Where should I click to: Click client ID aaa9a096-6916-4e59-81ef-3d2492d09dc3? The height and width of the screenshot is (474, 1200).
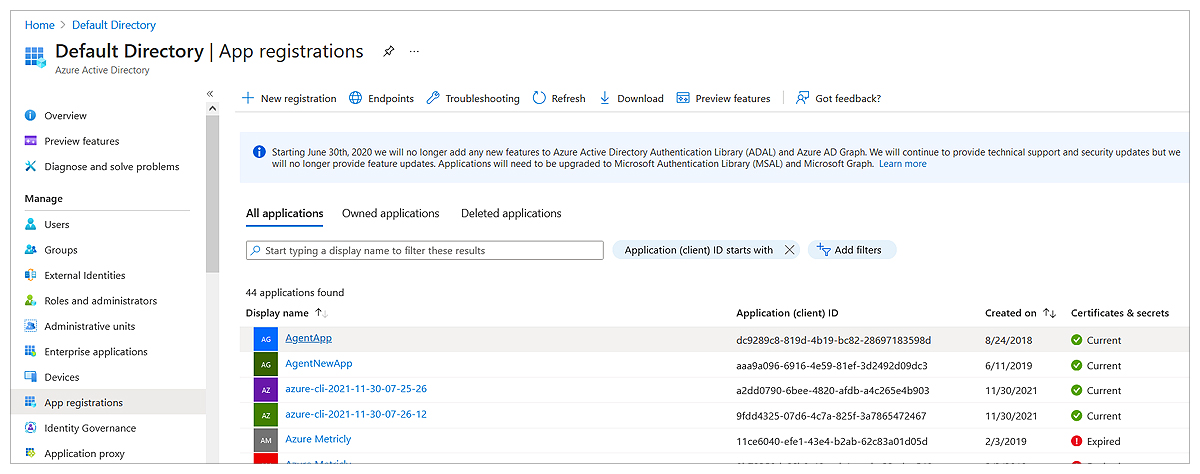831,365
